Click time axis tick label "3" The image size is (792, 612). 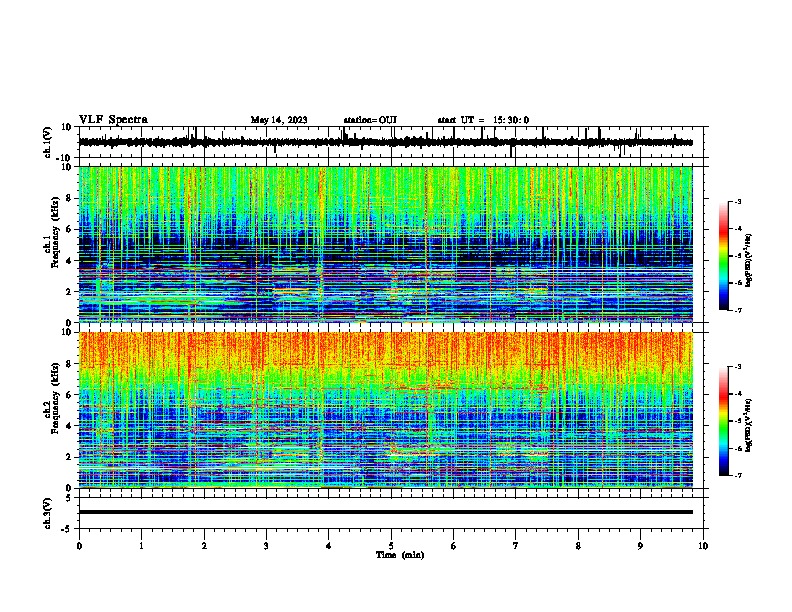[x=266, y=546]
